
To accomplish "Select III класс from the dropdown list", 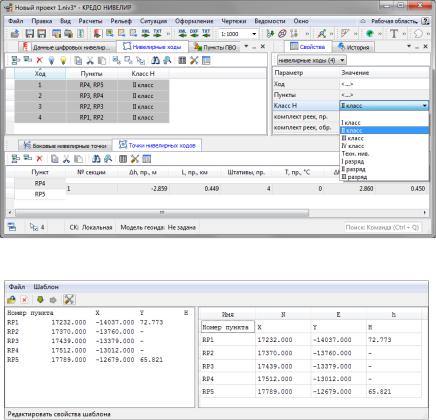I will pos(384,138).
